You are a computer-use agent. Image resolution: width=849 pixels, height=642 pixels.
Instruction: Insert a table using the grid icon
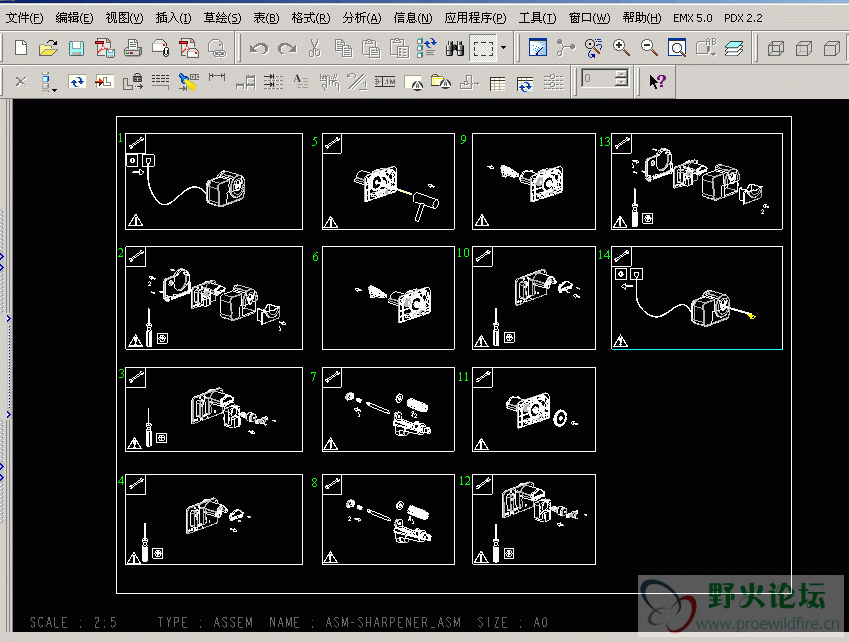pyautogui.click(x=497, y=83)
